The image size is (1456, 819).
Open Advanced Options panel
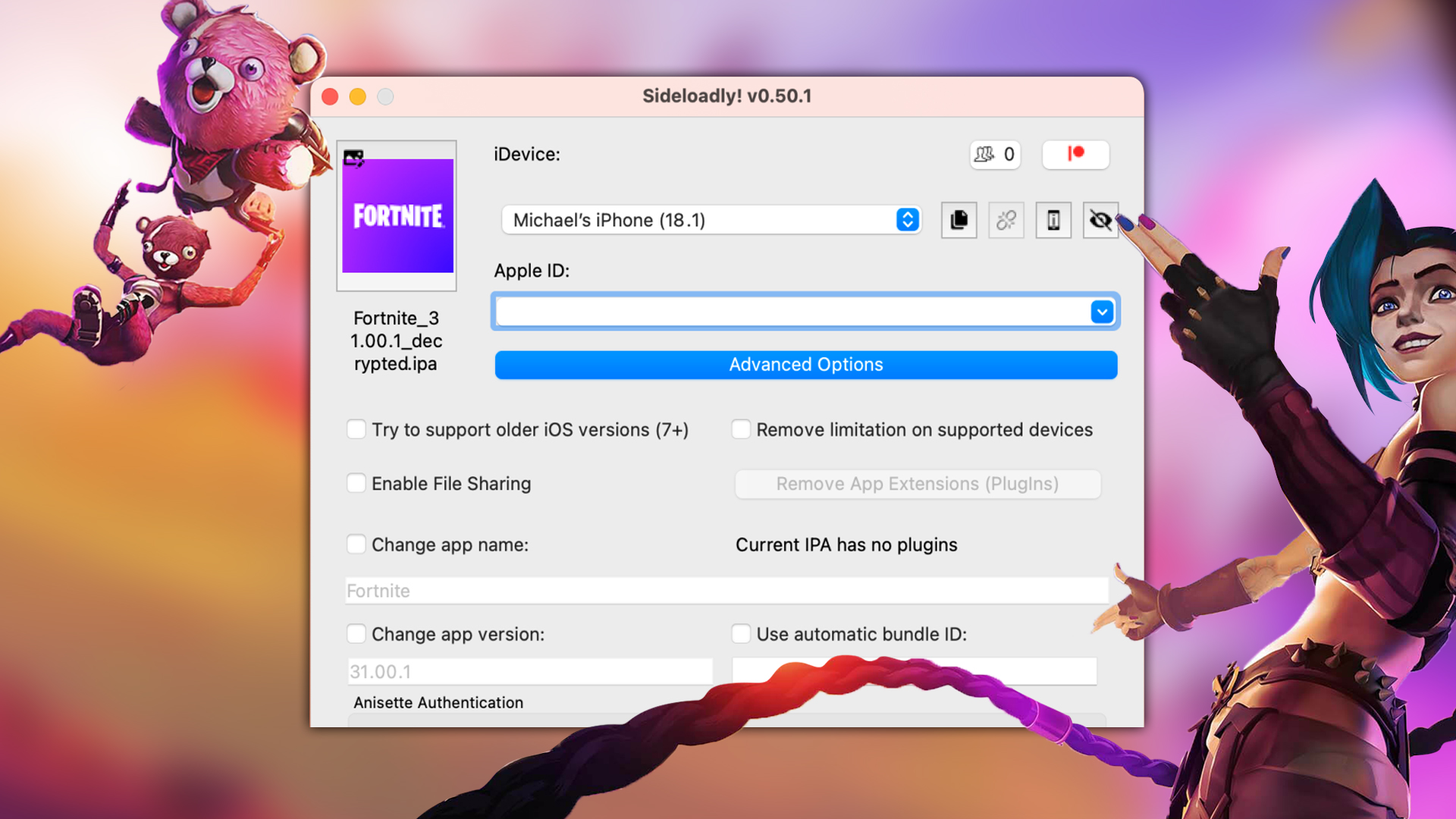(x=806, y=364)
